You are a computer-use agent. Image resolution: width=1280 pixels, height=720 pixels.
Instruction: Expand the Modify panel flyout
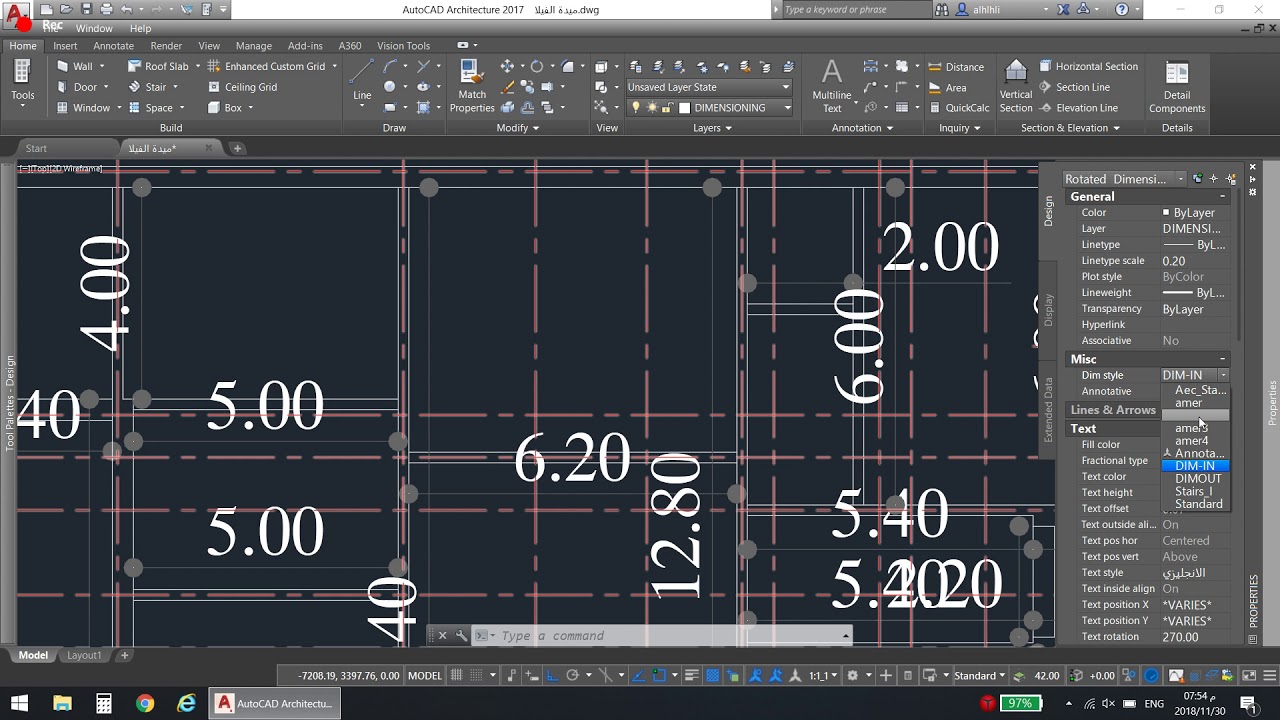(518, 128)
